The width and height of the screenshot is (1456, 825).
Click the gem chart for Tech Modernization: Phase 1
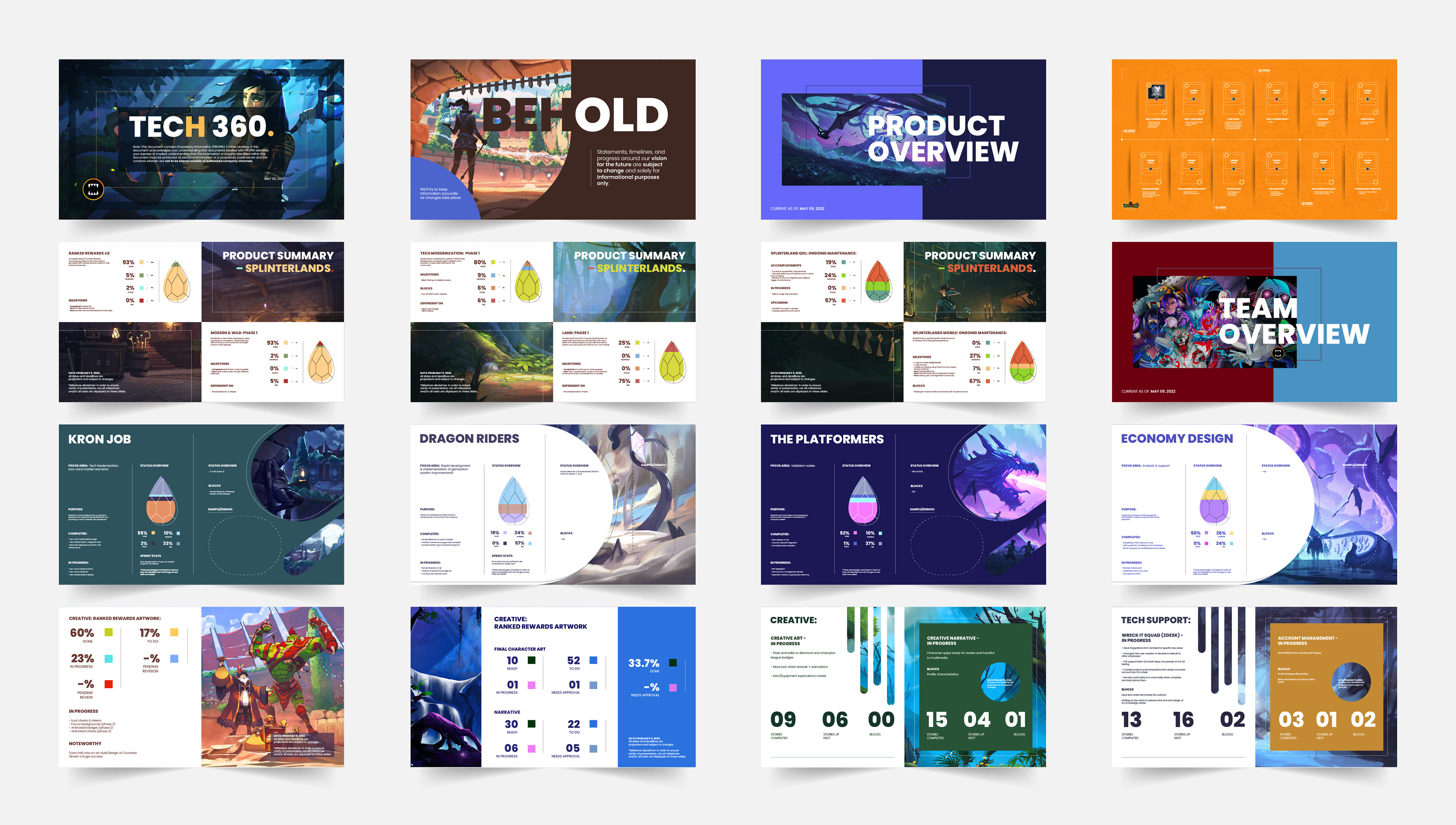point(528,281)
